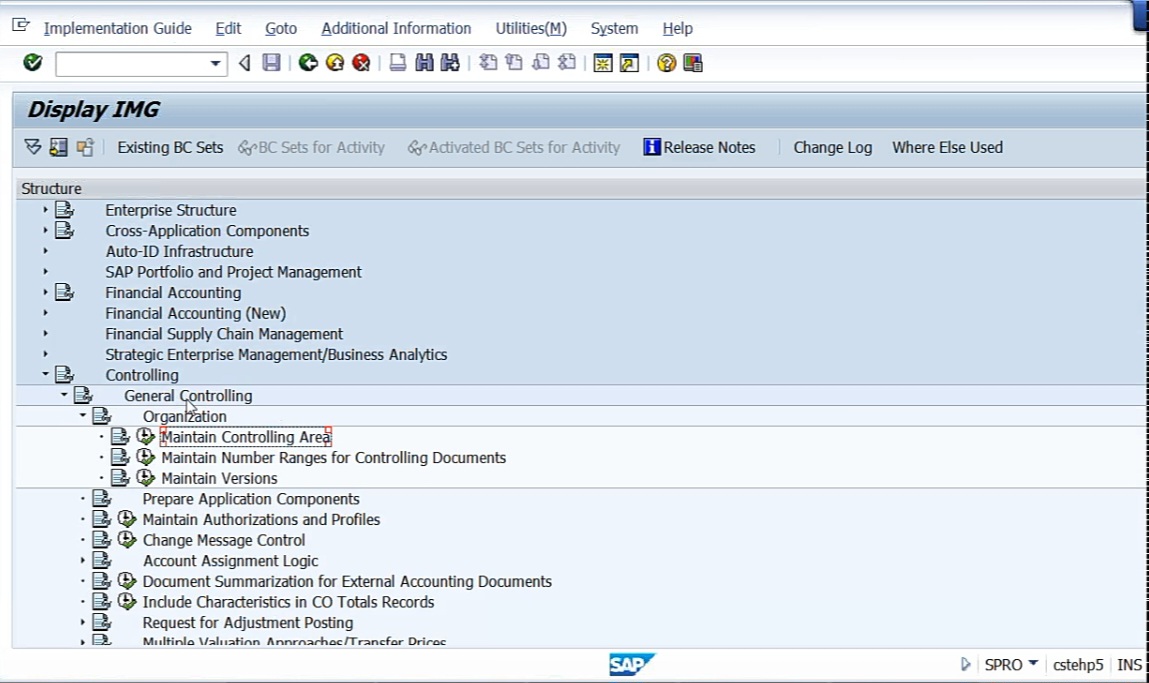Execute the Maintain Versions activity icon
1149x683 pixels.
click(146, 478)
